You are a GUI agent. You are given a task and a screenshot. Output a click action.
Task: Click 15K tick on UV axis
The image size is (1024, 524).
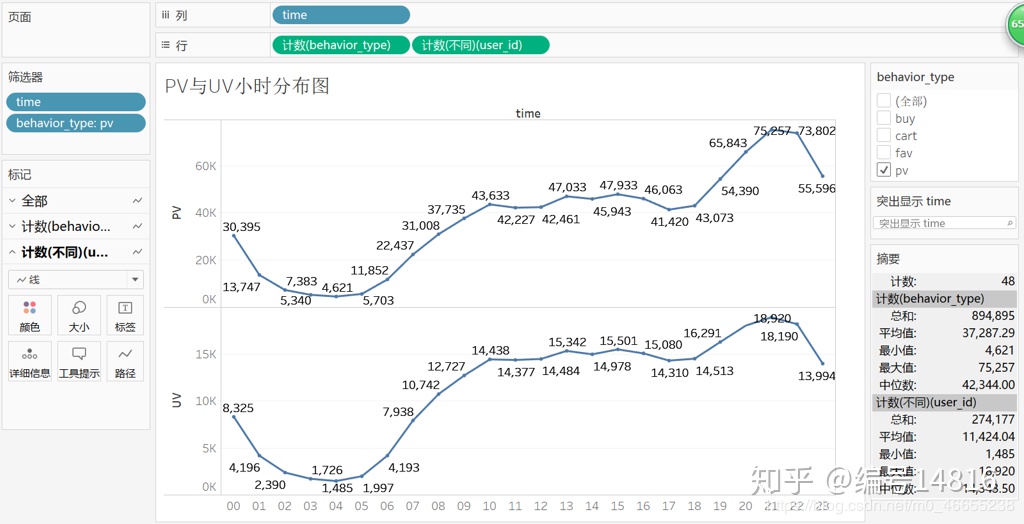(x=205, y=354)
